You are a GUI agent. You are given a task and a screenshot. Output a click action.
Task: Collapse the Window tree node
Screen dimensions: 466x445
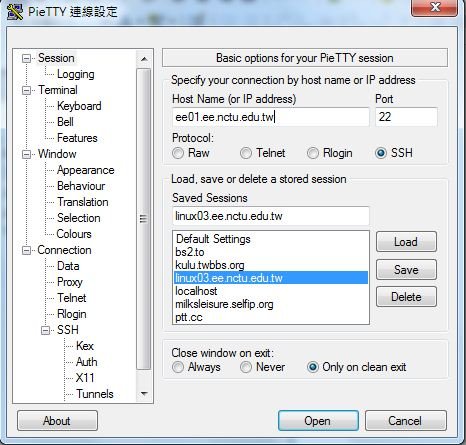pos(26,154)
